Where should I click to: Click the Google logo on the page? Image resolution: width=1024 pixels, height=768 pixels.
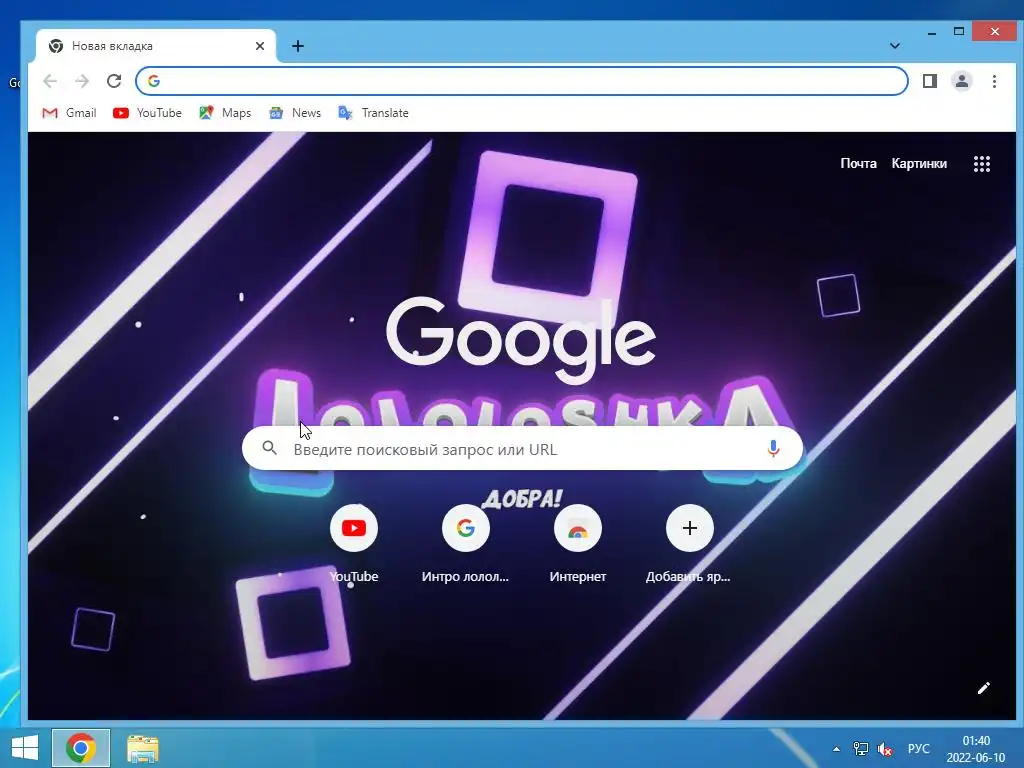click(520, 340)
